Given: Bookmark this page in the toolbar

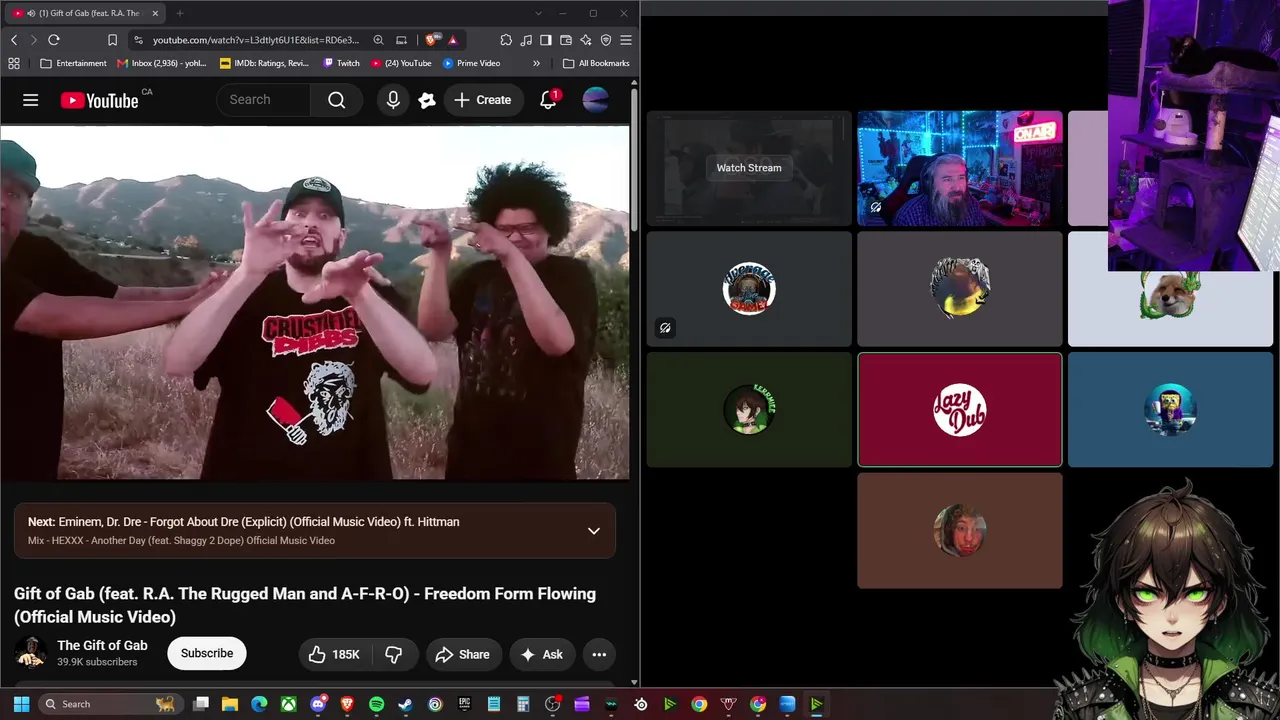Looking at the screenshot, I should coord(112,40).
